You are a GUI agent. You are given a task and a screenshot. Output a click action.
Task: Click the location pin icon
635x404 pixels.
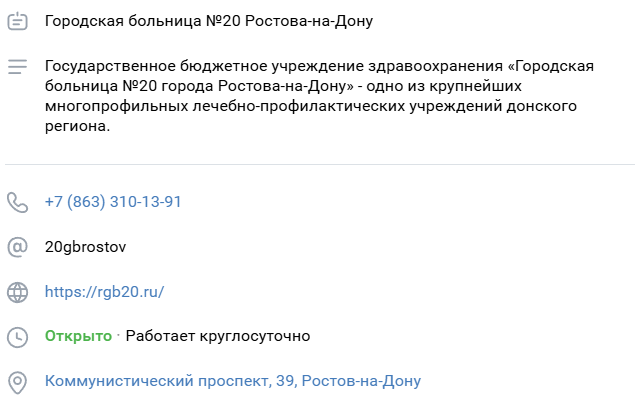[x=17, y=382]
